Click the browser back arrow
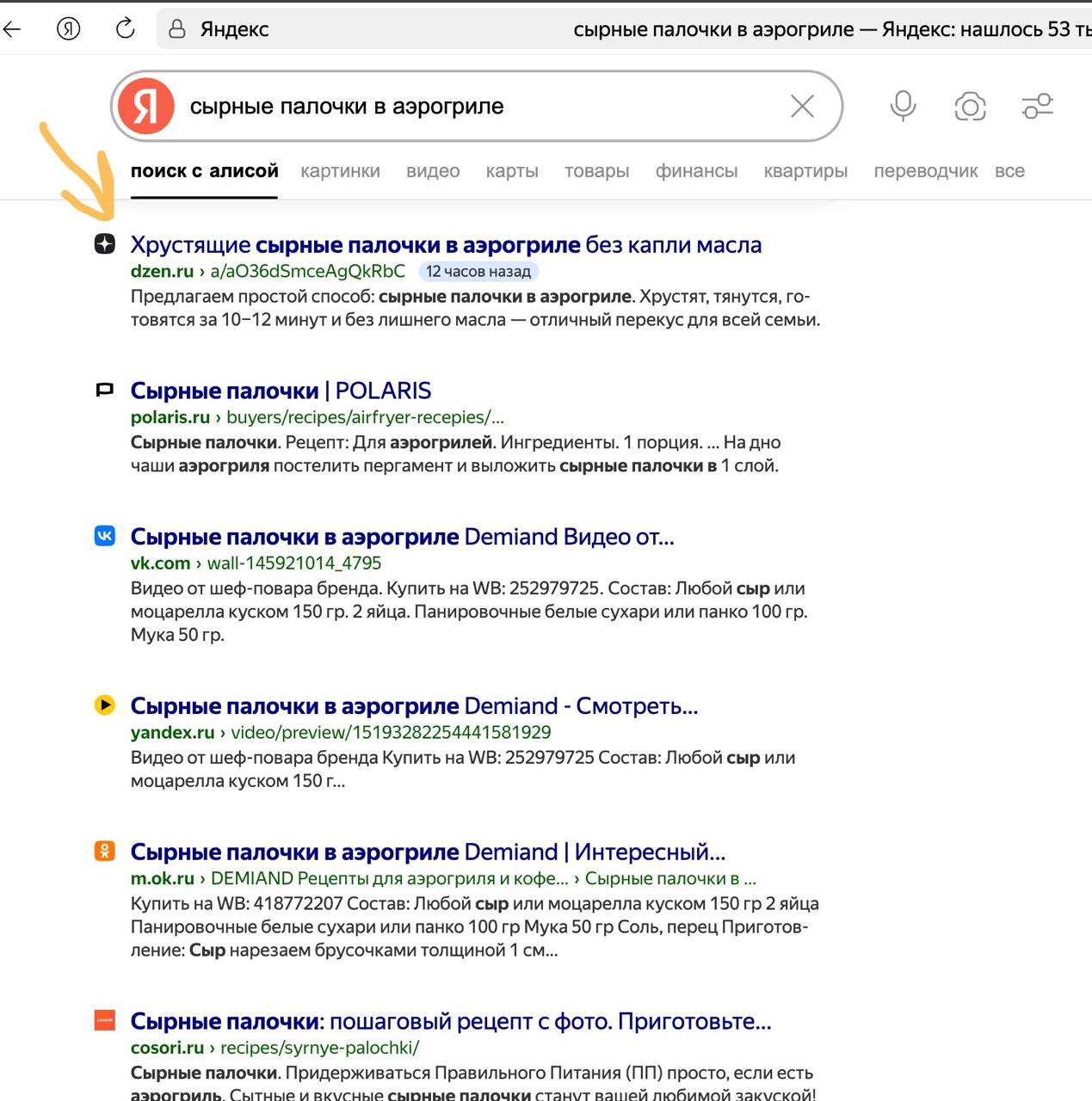The height and width of the screenshot is (1101, 1092). pyautogui.click(x=12, y=29)
